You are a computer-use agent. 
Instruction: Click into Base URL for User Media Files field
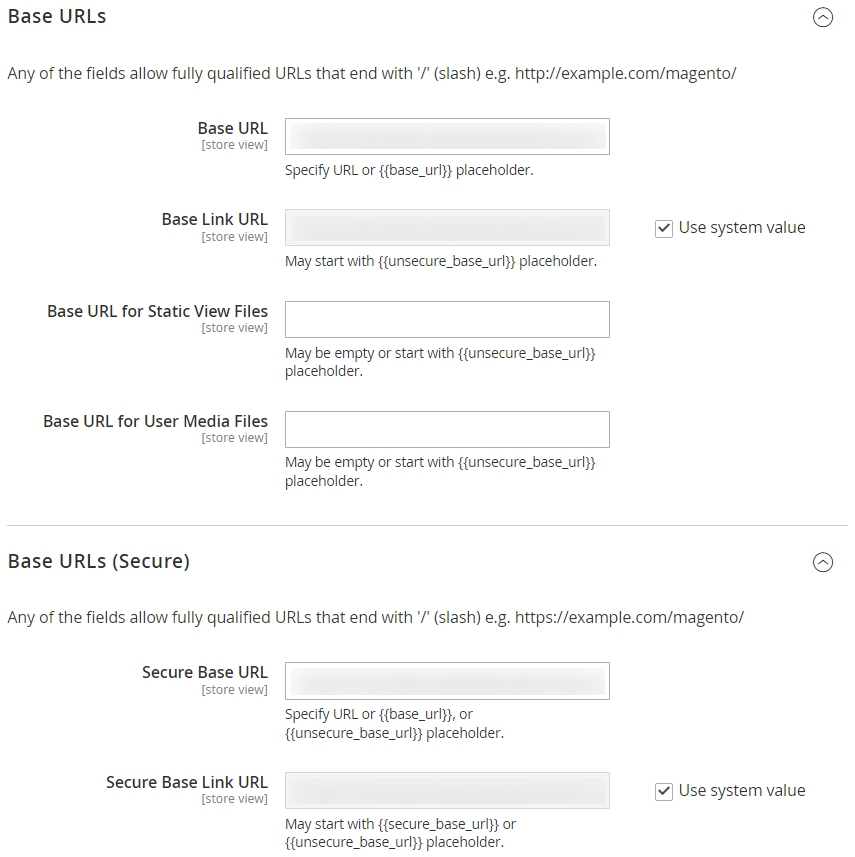click(447, 430)
